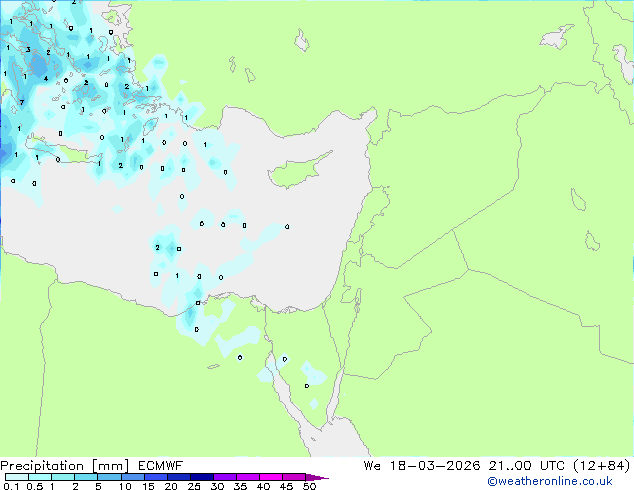Click the 25 to 30 mm legend swatch

(x=201, y=477)
